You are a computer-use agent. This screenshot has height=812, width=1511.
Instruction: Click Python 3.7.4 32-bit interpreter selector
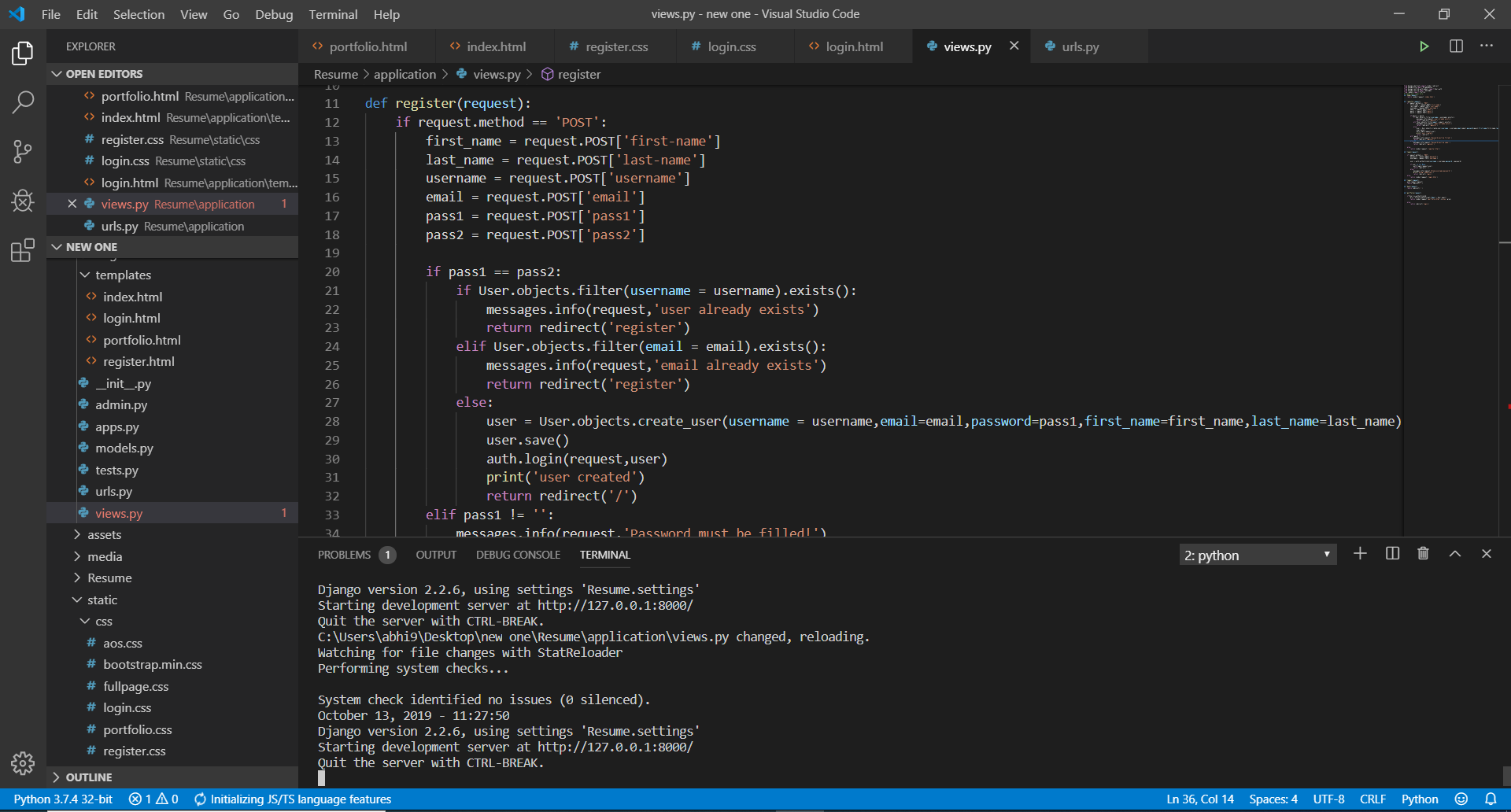pyautogui.click(x=63, y=799)
